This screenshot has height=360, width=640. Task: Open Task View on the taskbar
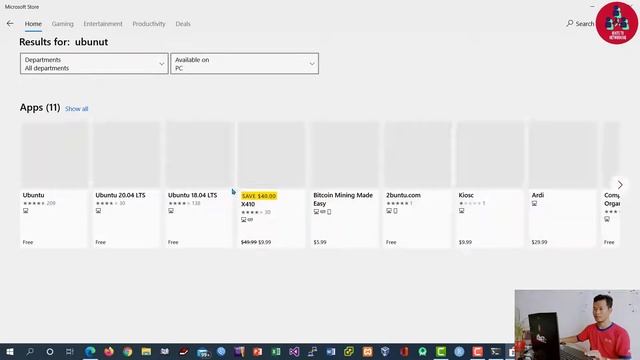(x=69, y=351)
